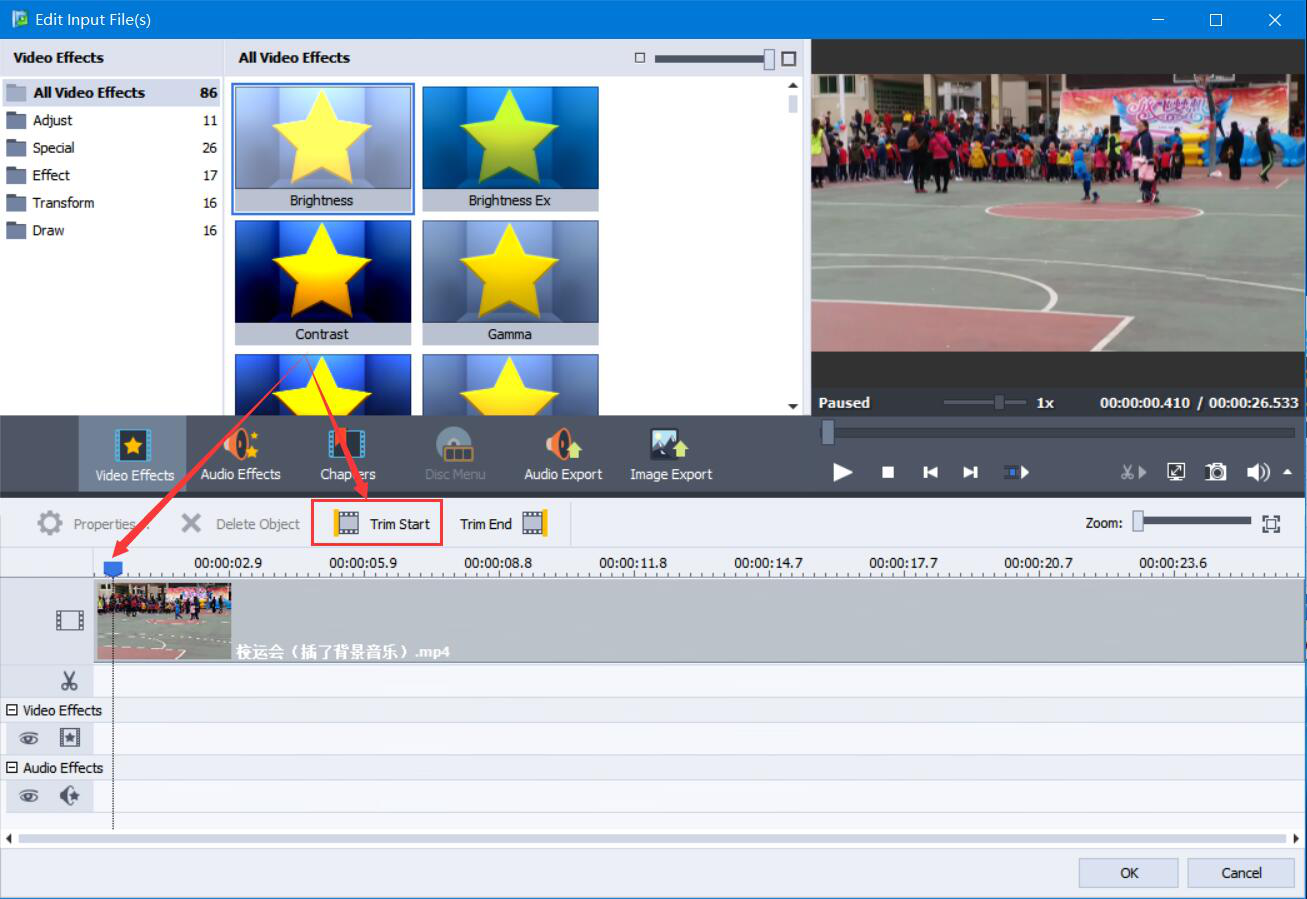Take a snapshot with the camera icon

1216,472
